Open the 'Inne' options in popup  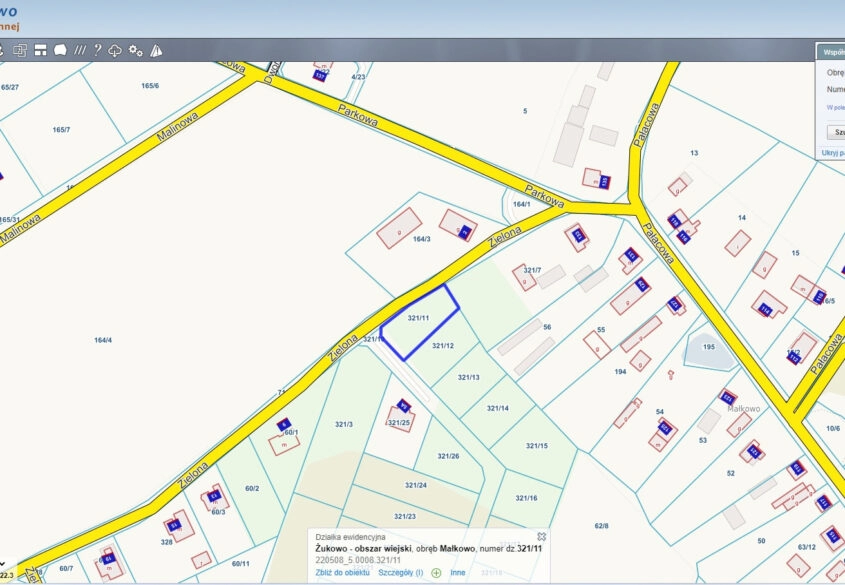click(458, 573)
